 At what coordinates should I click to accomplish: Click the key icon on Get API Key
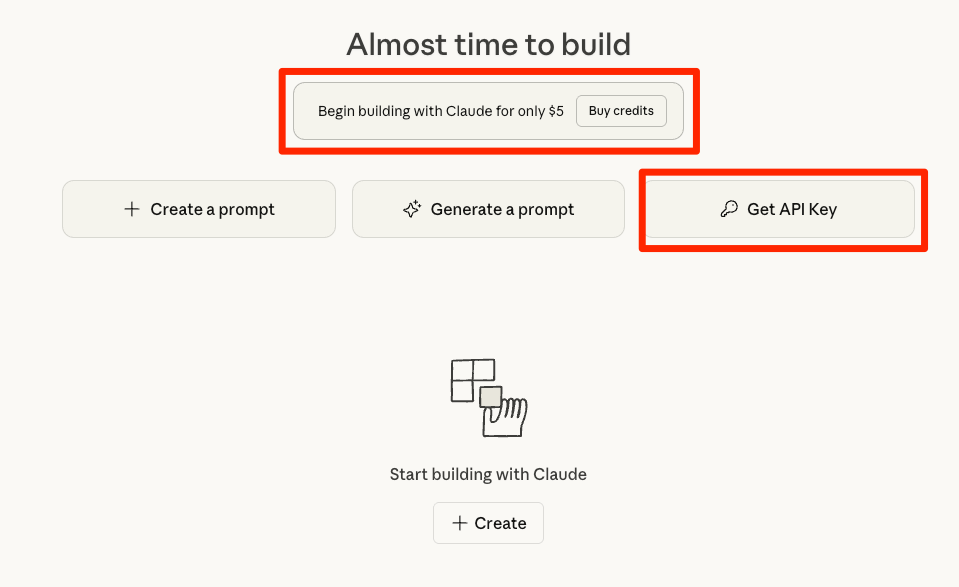pos(729,209)
